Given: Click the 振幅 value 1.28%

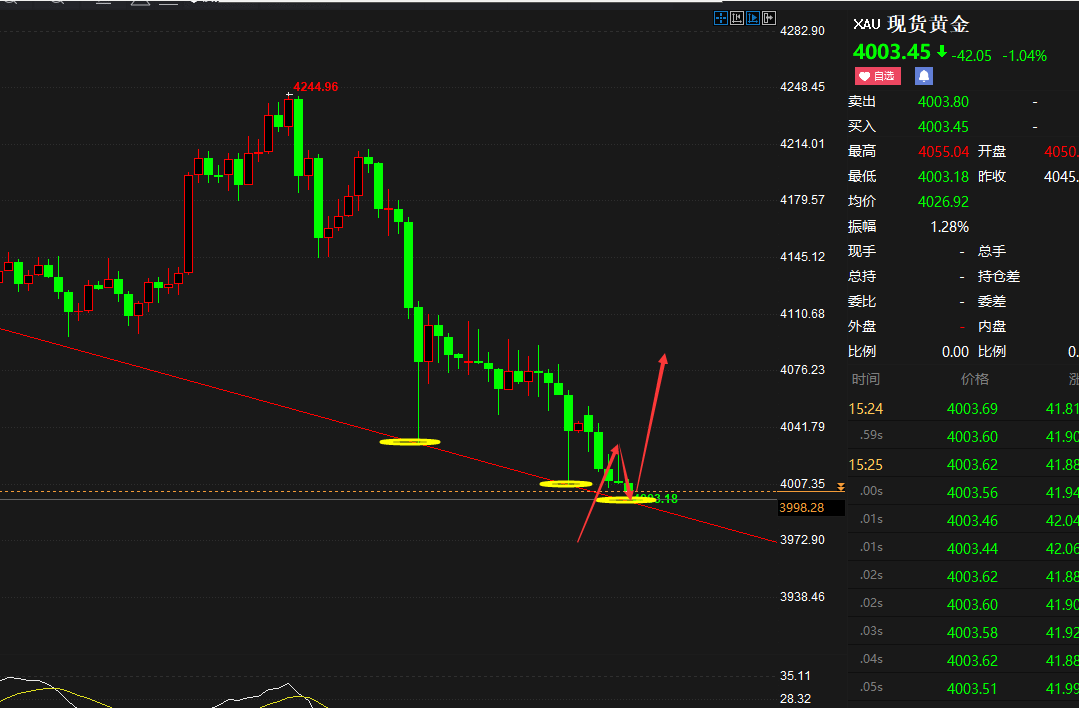Looking at the screenshot, I should 950,227.
